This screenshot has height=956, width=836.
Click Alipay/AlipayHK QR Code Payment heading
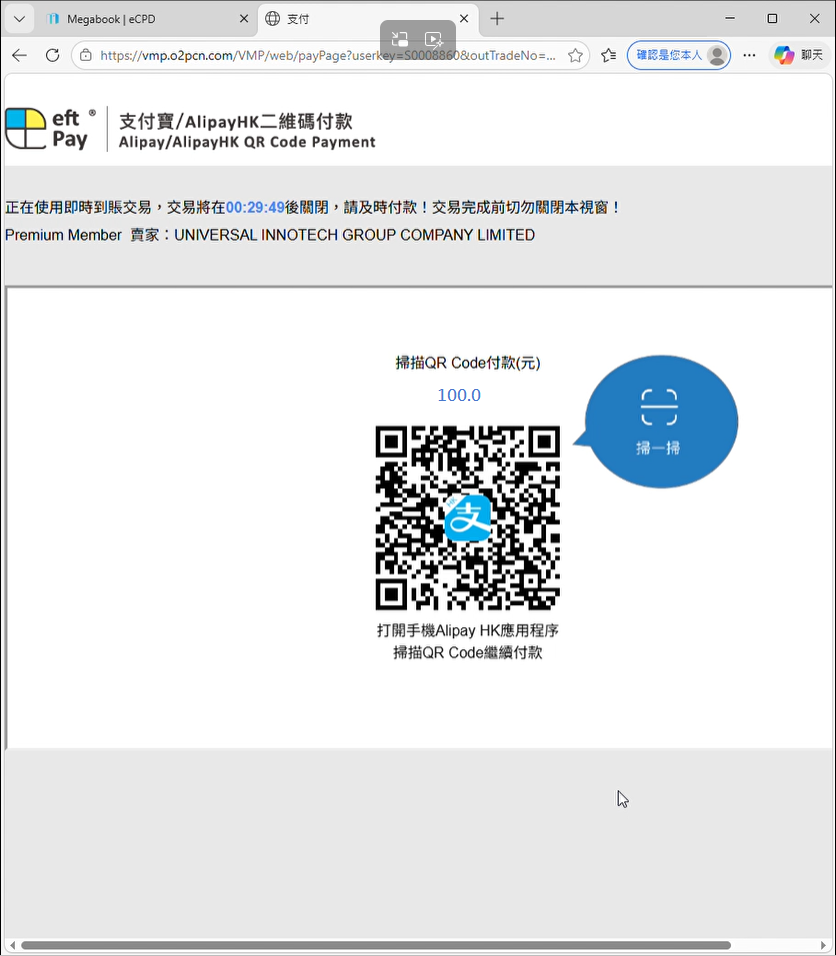247,142
